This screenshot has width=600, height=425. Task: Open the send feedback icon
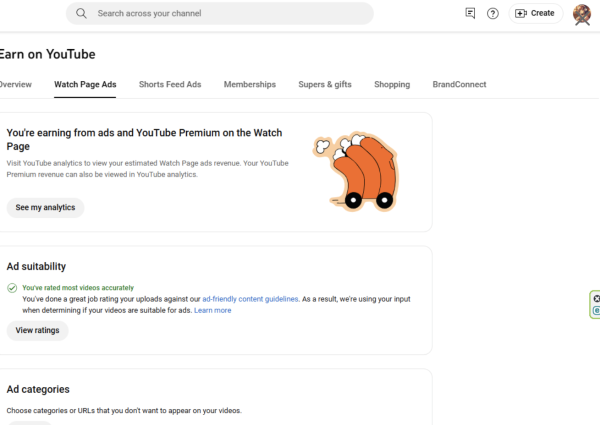tap(470, 13)
